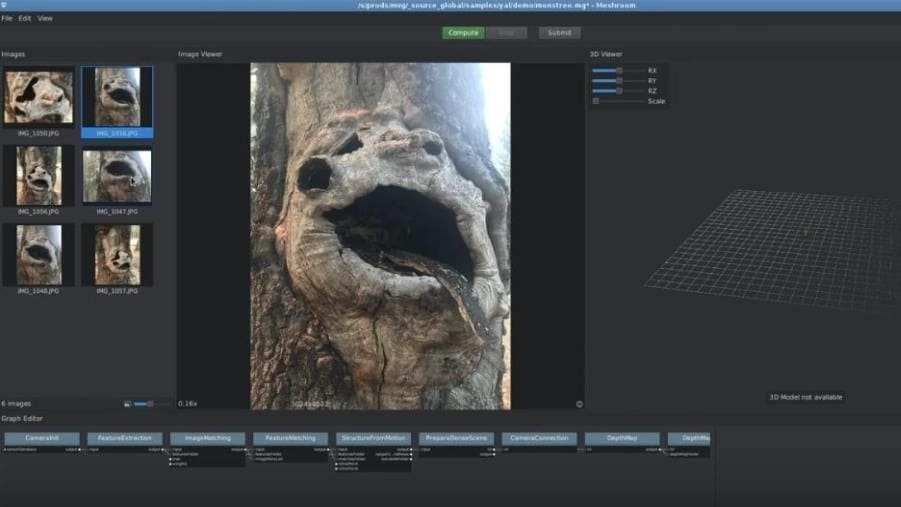Select the FeatureMatching node

[x=290, y=439]
